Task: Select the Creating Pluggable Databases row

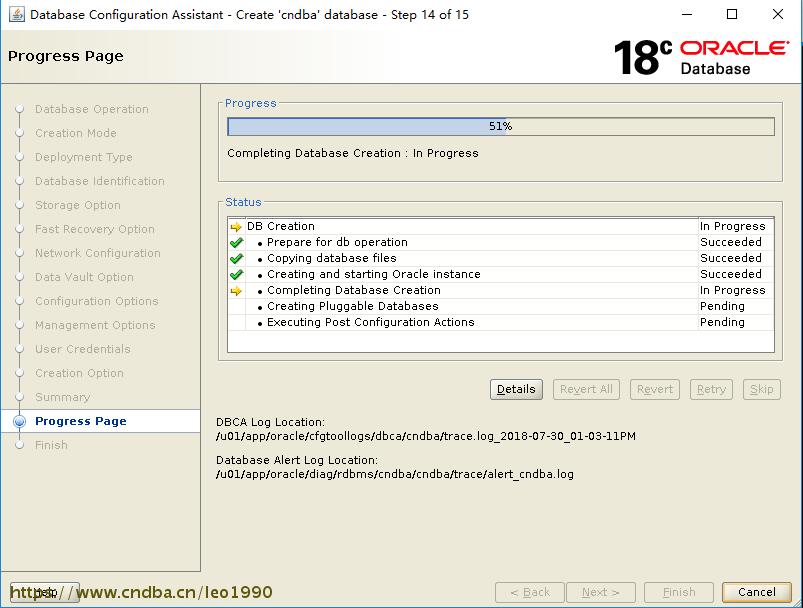Action: 501,306
